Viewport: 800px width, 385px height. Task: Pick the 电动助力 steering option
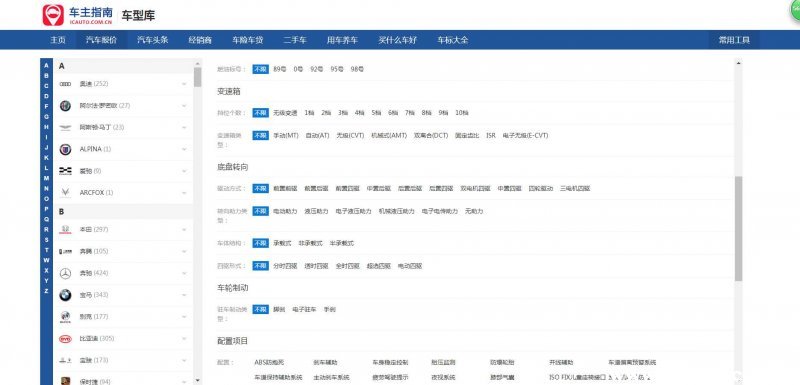point(285,211)
